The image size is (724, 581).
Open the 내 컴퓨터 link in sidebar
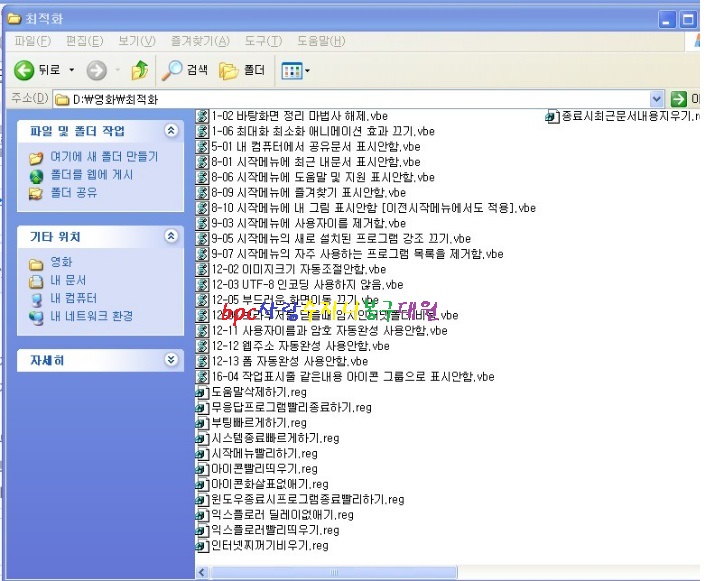(73, 298)
